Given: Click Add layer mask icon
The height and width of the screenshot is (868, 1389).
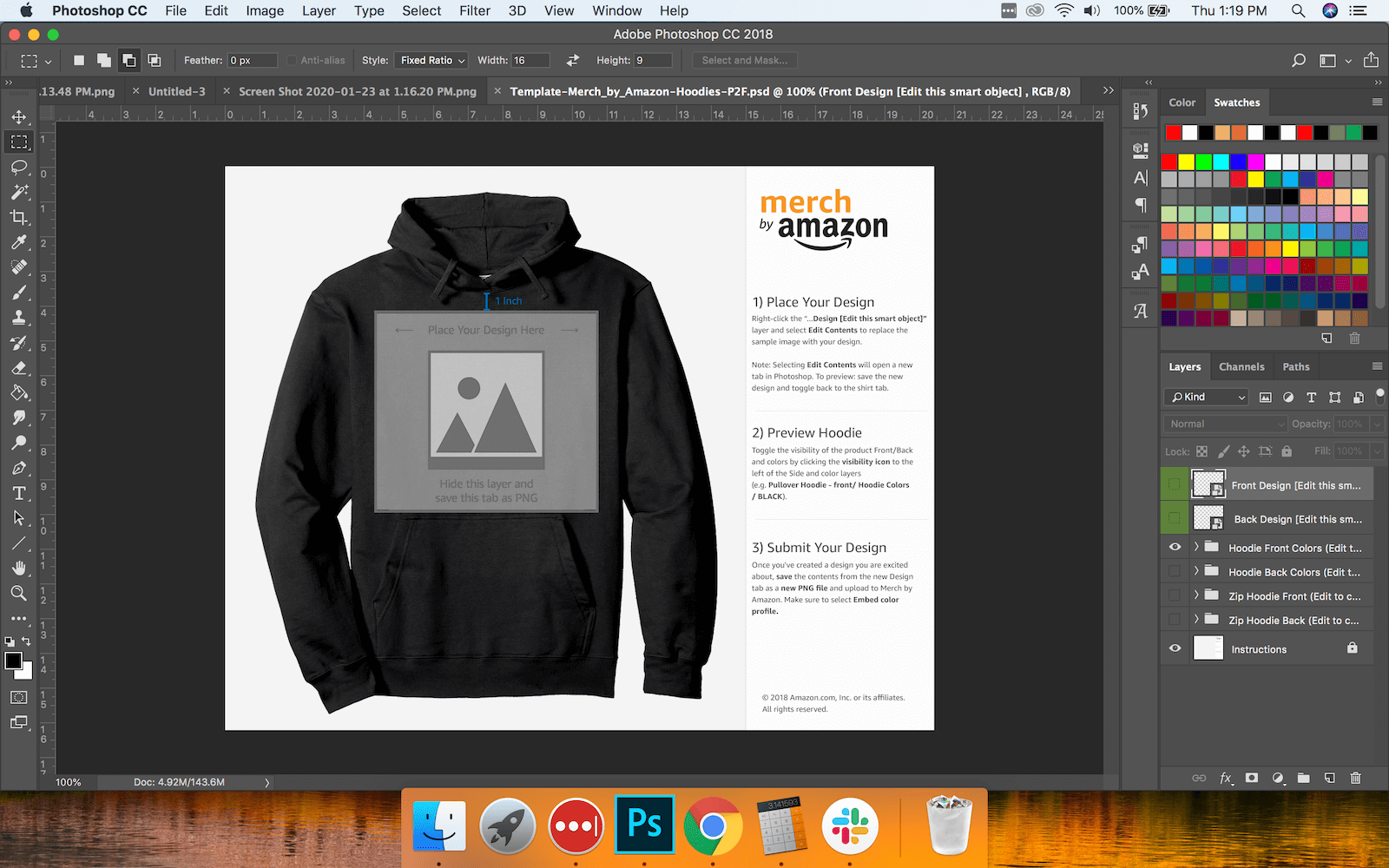Looking at the screenshot, I should coord(1251,778).
